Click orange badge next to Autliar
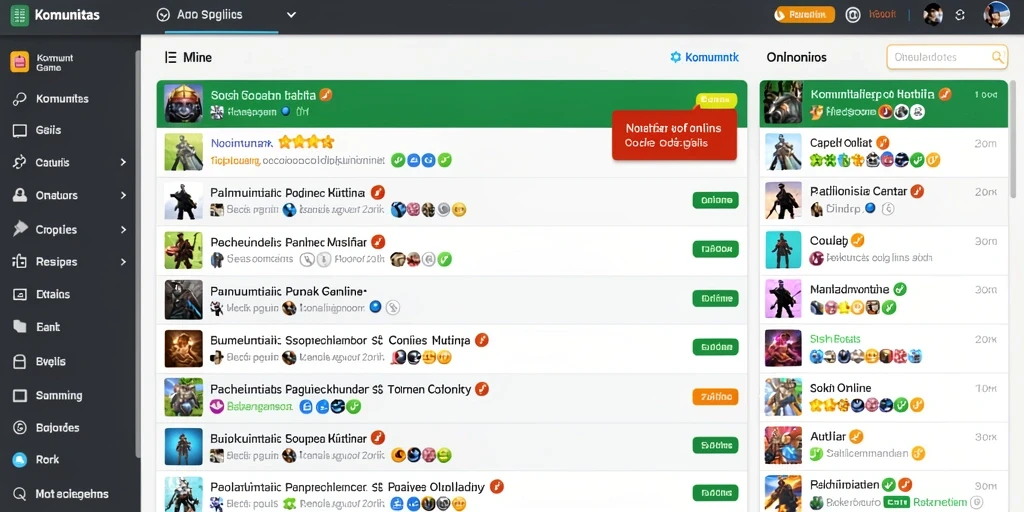1024x512 pixels. (856, 436)
